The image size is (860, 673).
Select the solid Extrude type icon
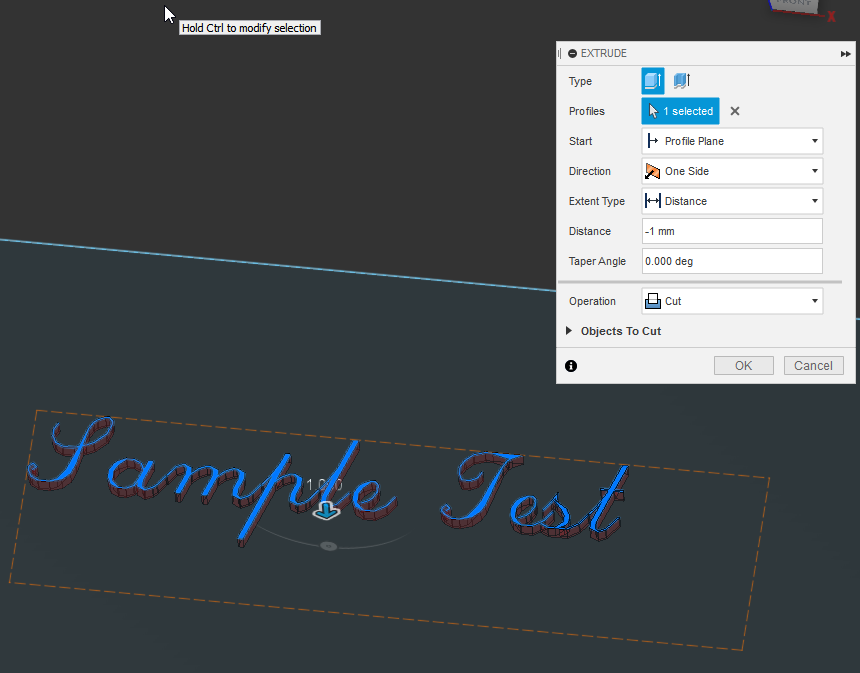(x=651, y=81)
